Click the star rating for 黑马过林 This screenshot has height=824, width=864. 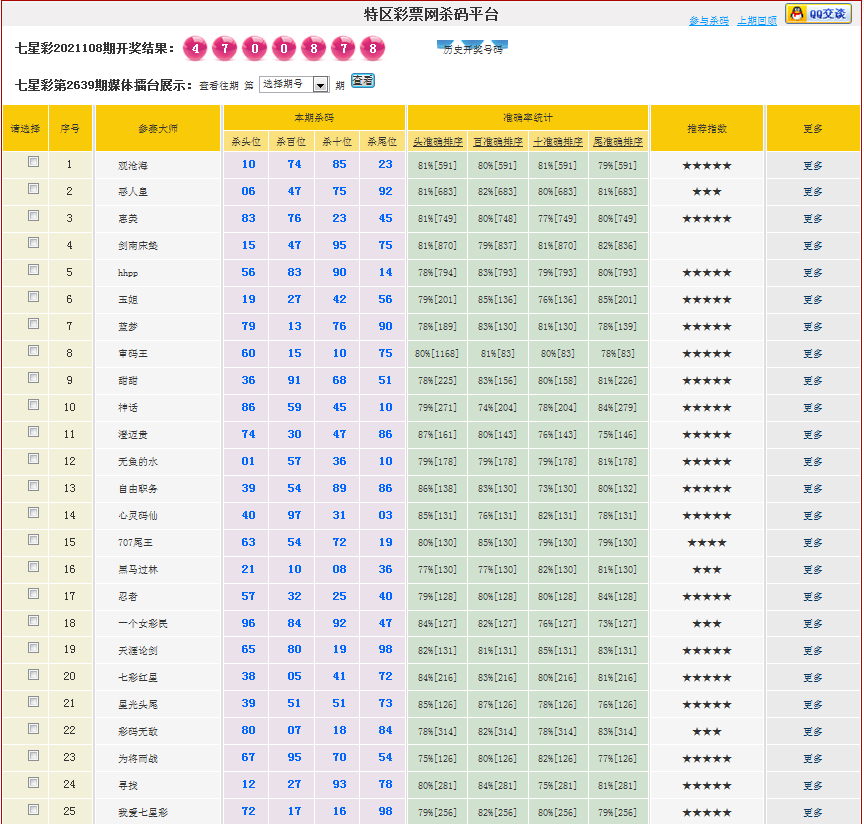click(x=706, y=570)
